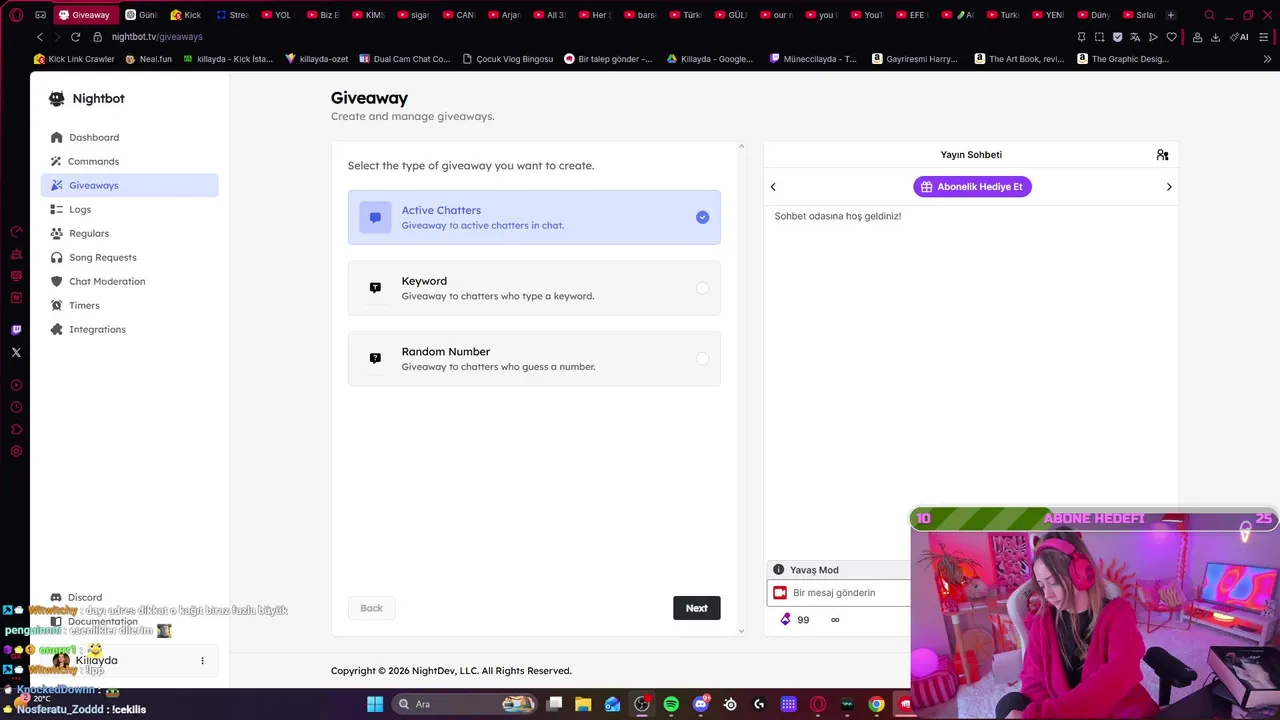Click the Yavaş Mod info icon
The height and width of the screenshot is (720, 1280).
tap(778, 570)
